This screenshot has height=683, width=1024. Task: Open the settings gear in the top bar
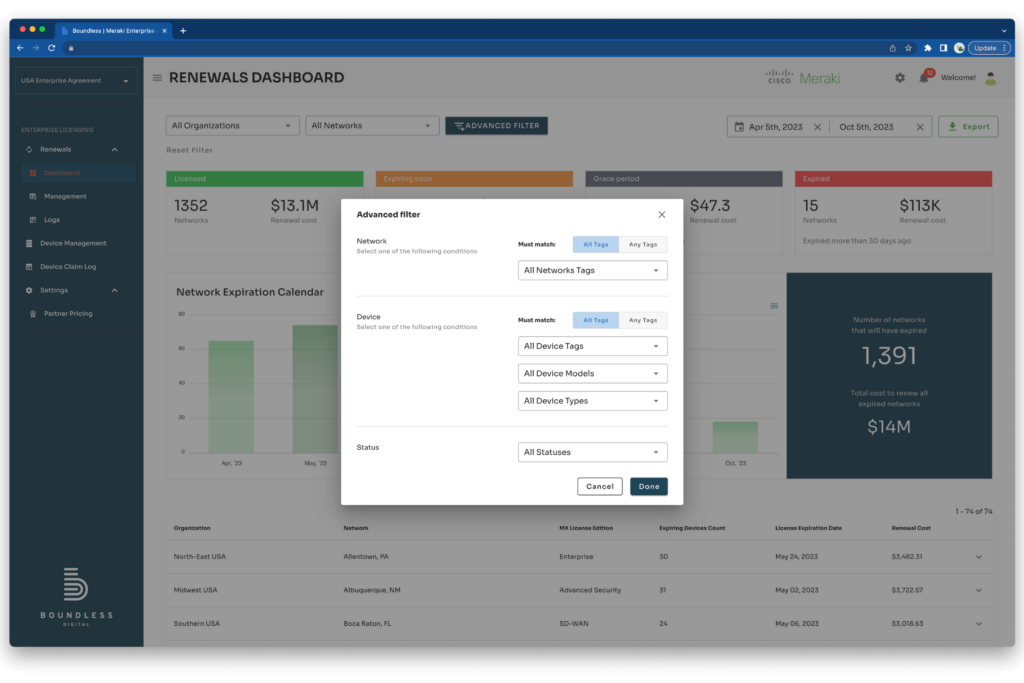[x=899, y=77]
